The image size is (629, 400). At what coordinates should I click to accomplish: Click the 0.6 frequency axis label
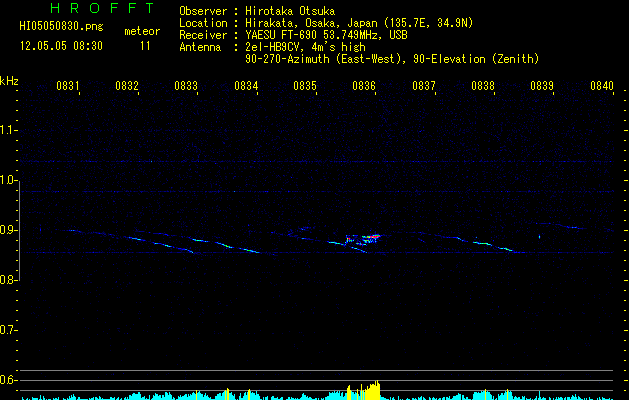pos(8,380)
